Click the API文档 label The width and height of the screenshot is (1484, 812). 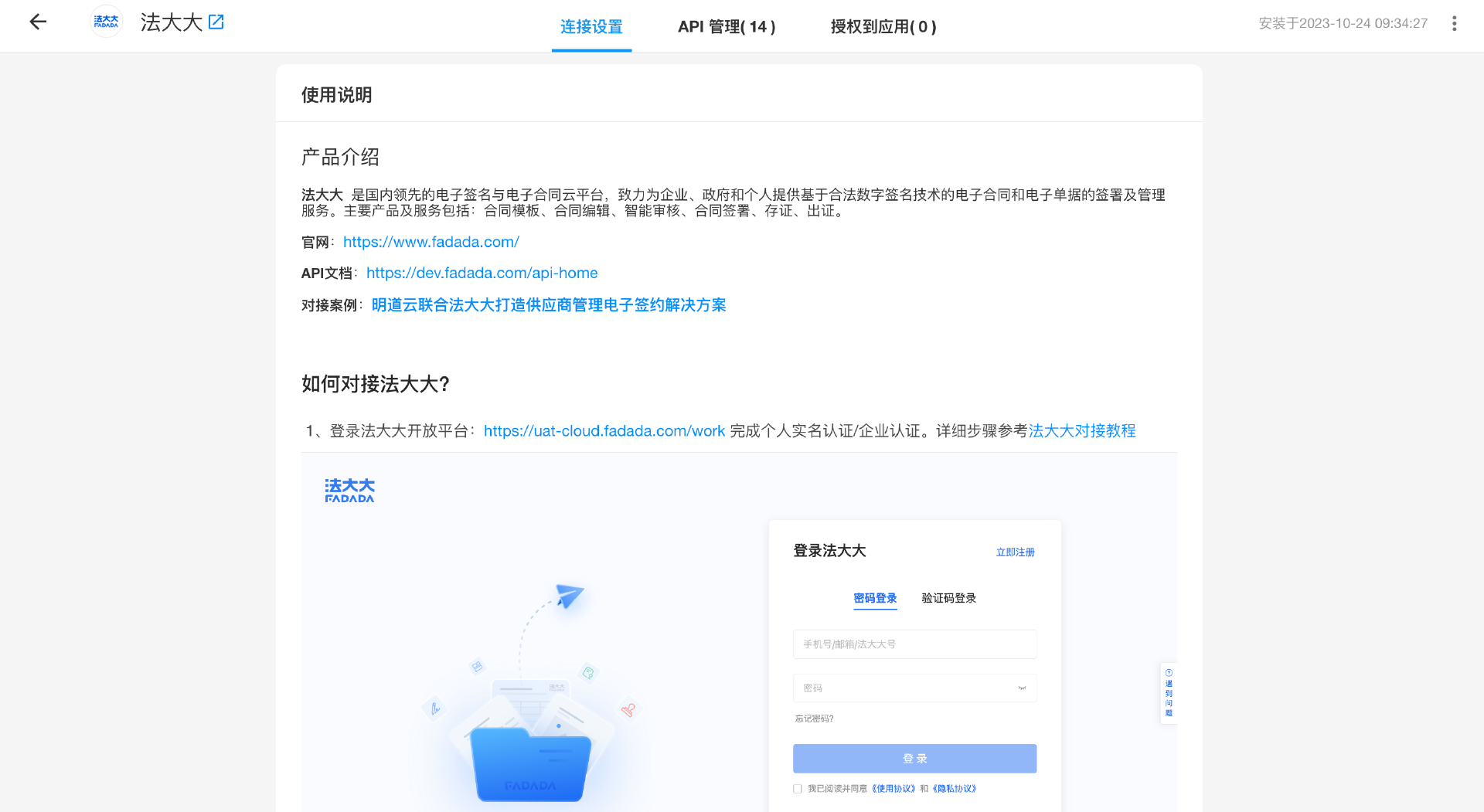[x=327, y=273]
